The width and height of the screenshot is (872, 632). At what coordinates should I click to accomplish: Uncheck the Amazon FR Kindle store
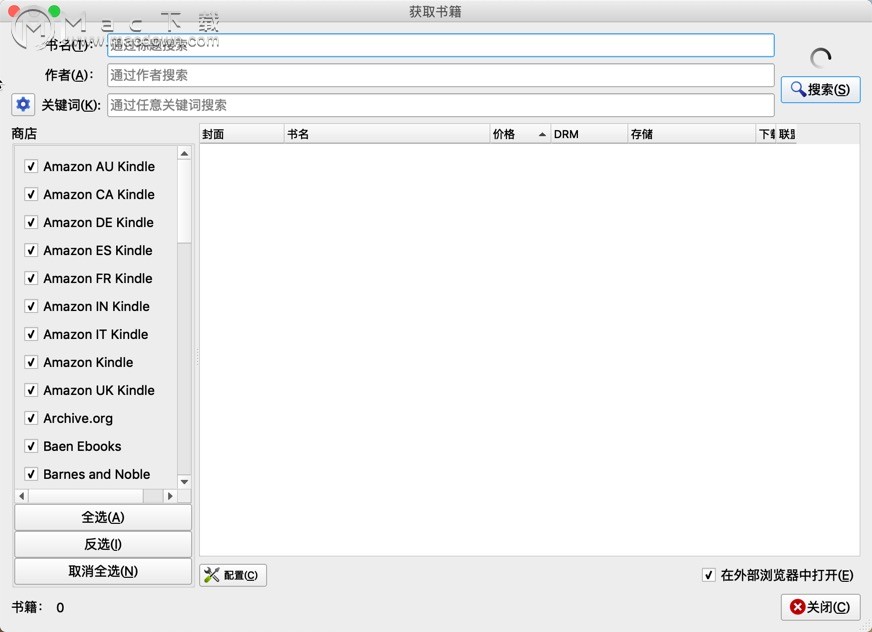pyautogui.click(x=31, y=278)
